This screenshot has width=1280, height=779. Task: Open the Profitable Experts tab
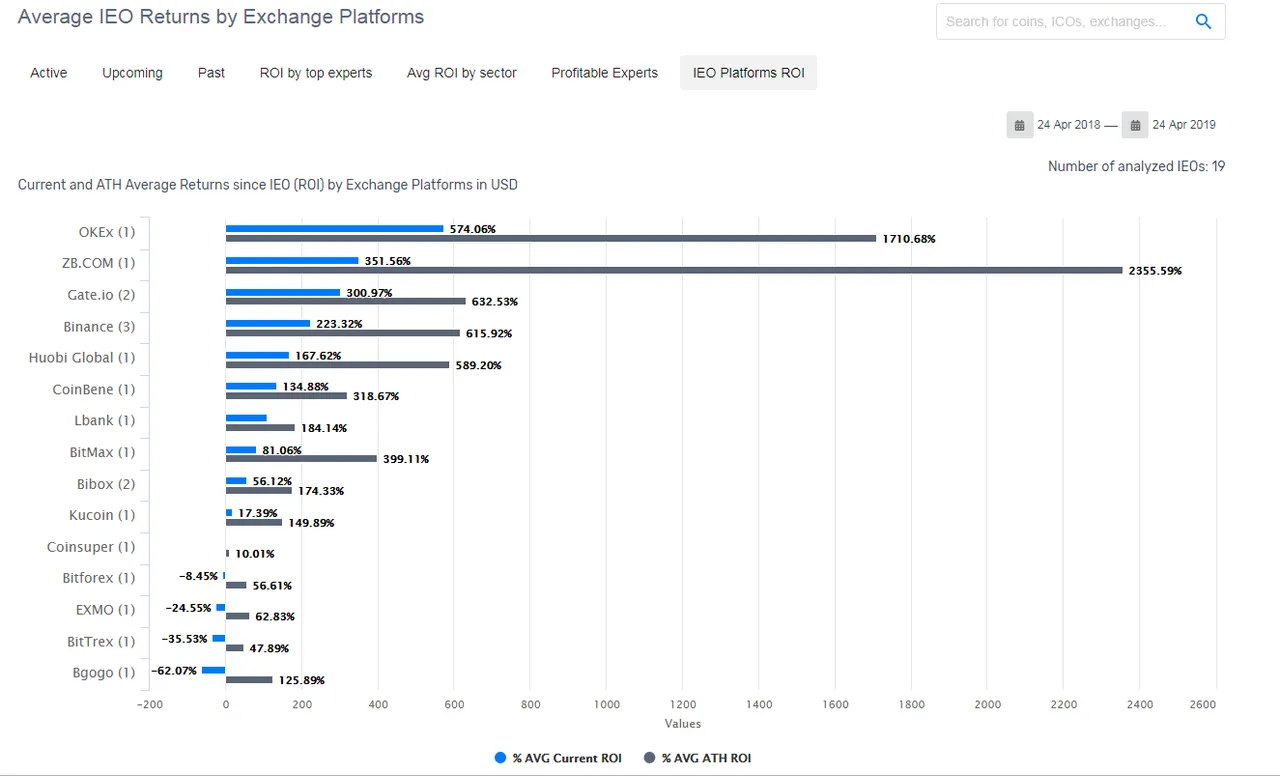(605, 73)
